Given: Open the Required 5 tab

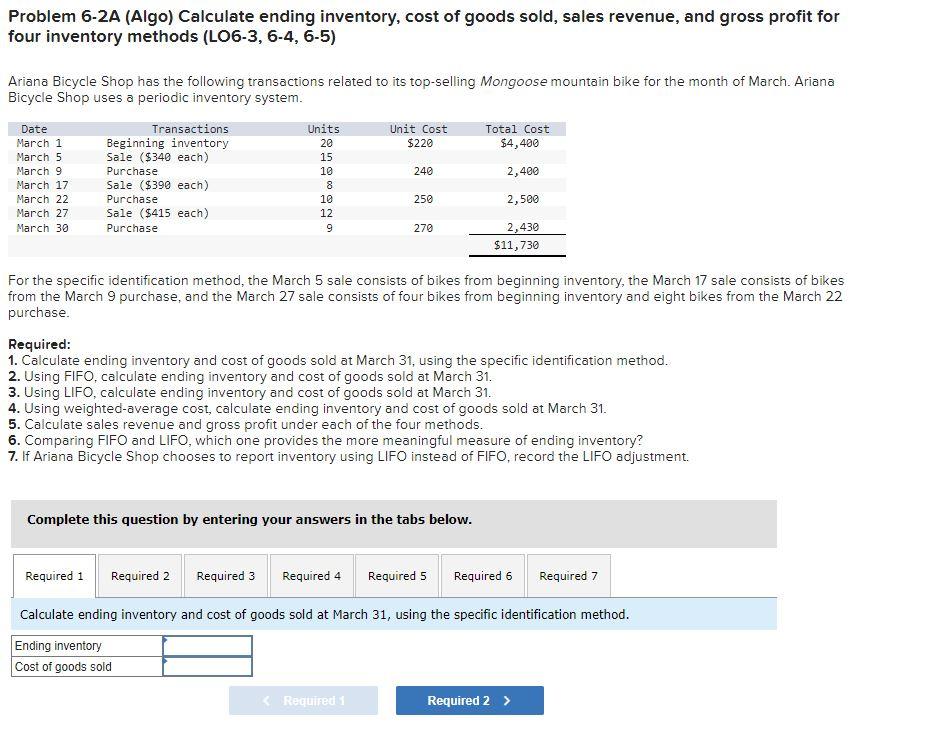Looking at the screenshot, I should 397,575.
